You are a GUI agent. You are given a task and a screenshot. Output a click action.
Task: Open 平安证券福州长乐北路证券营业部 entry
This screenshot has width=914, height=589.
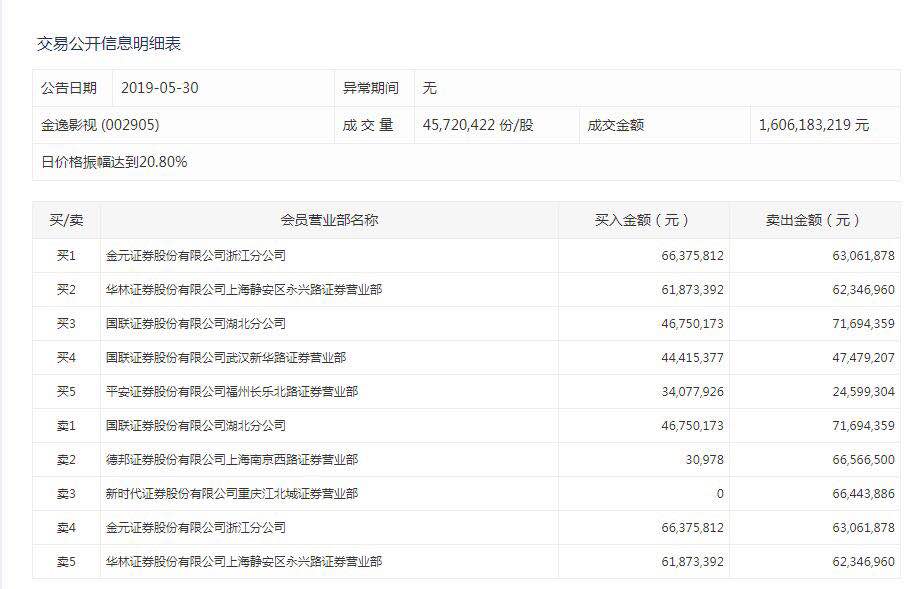(x=232, y=392)
